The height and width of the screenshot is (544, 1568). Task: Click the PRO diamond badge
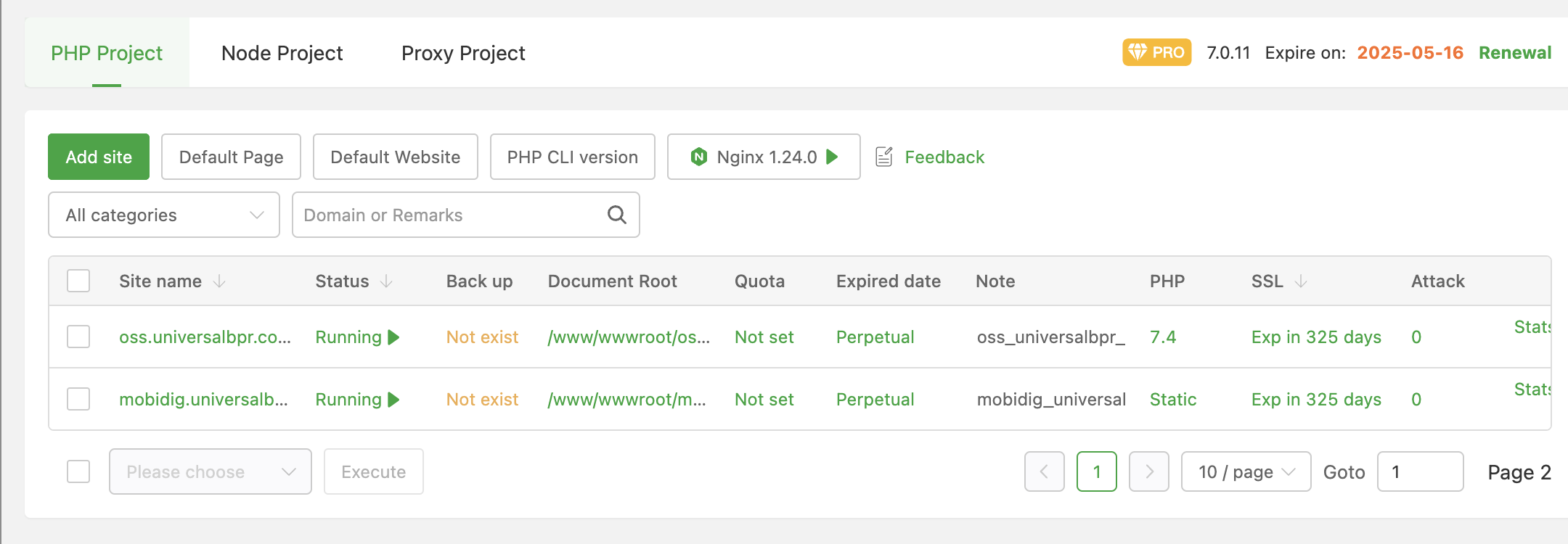point(1156,52)
